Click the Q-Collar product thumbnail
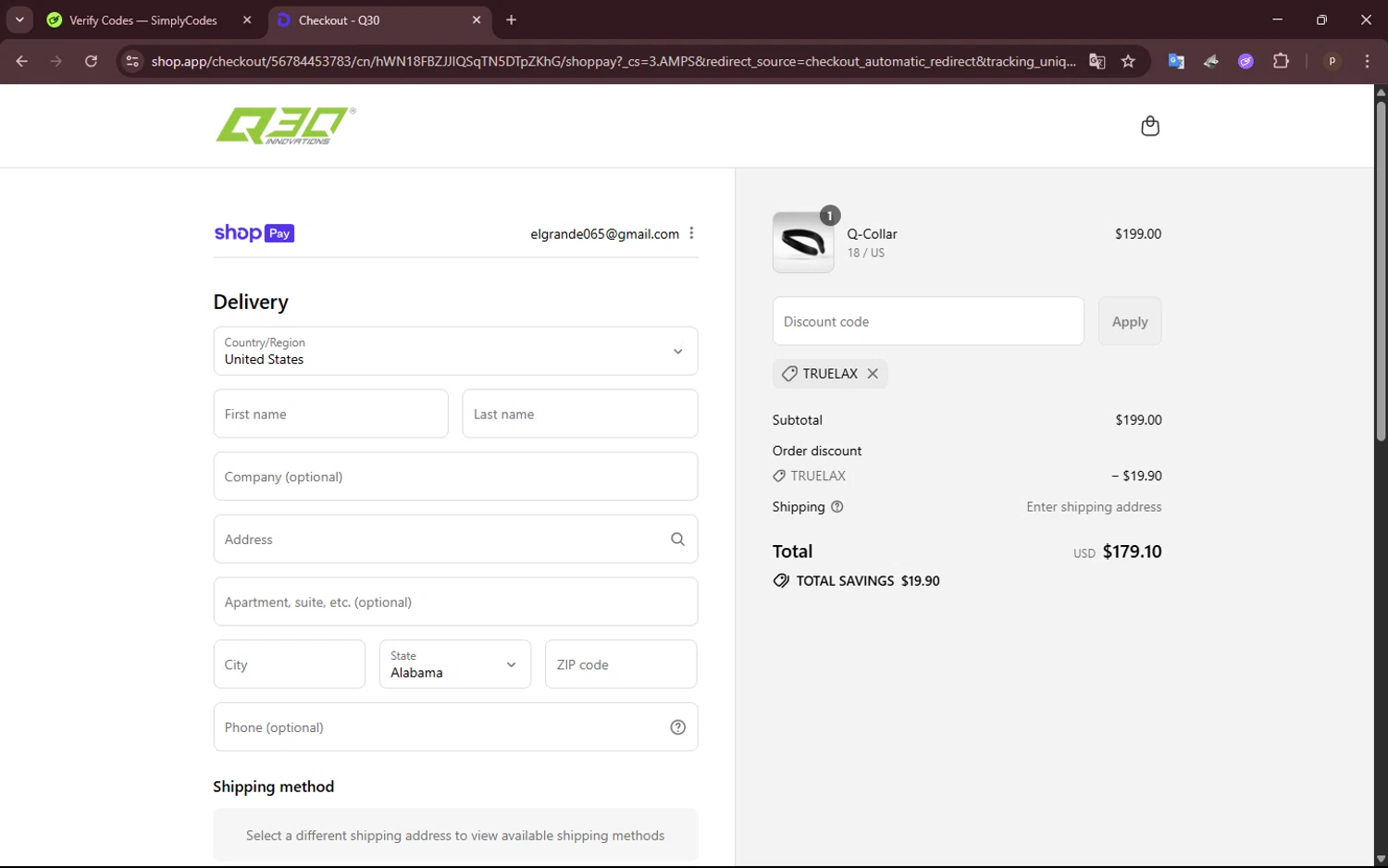 click(803, 242)
